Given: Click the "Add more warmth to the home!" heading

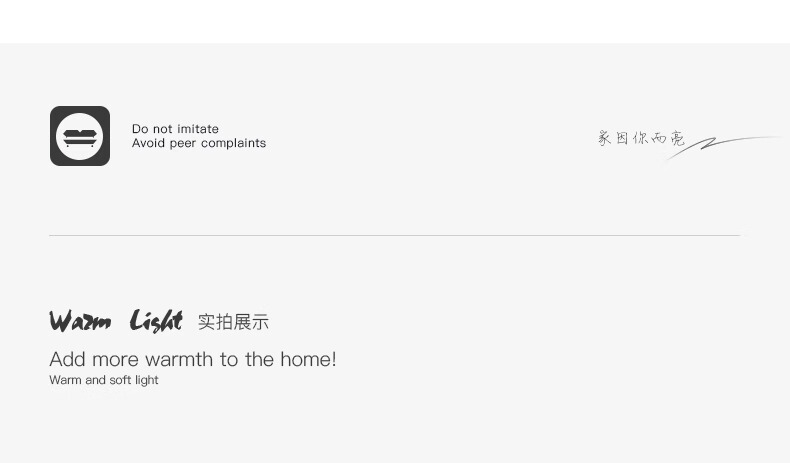Looking at the screenshot, I should pos(192,360).
